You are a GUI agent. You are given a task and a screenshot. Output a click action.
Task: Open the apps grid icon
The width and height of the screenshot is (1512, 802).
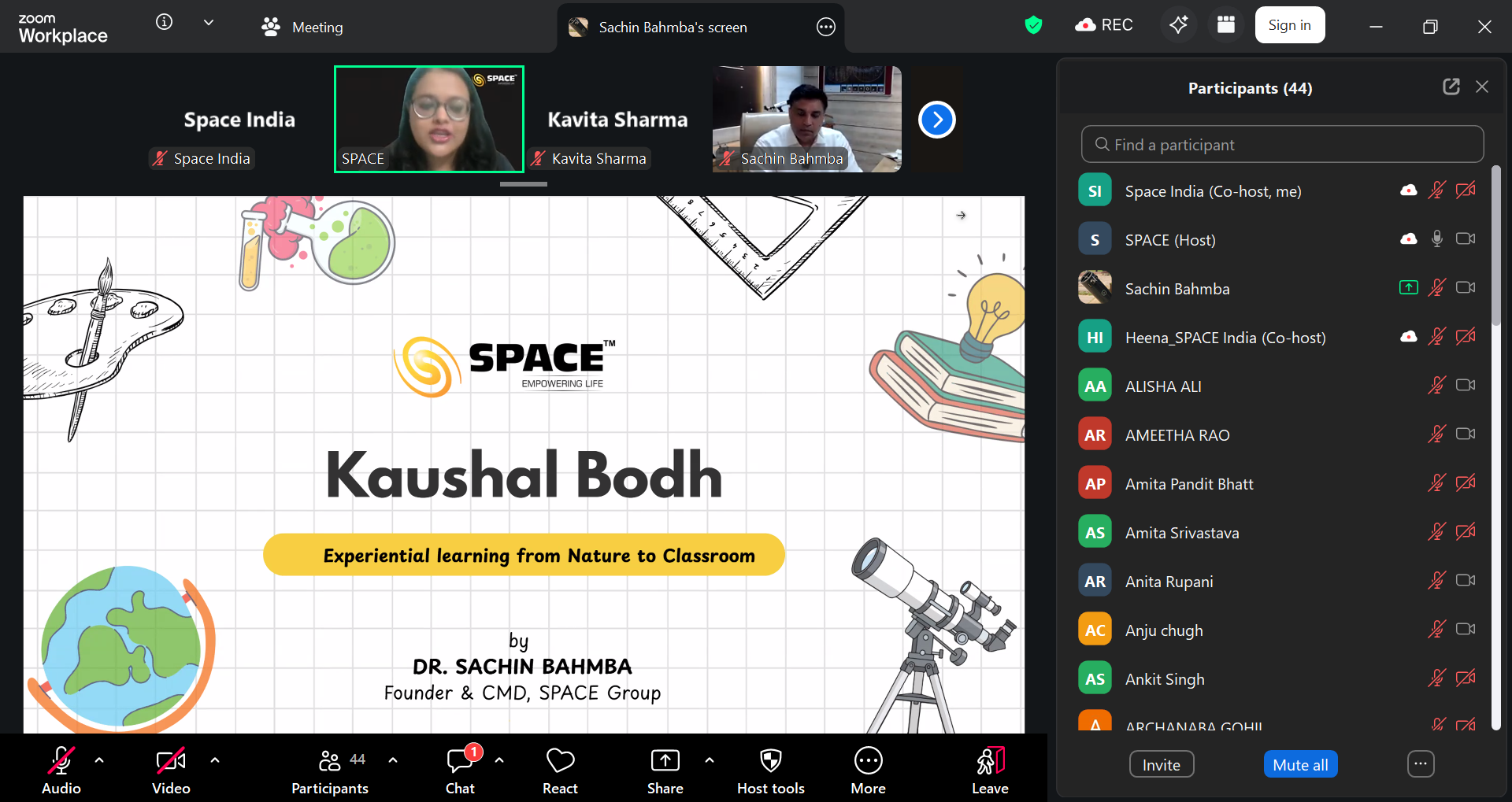click(1225, 25)
